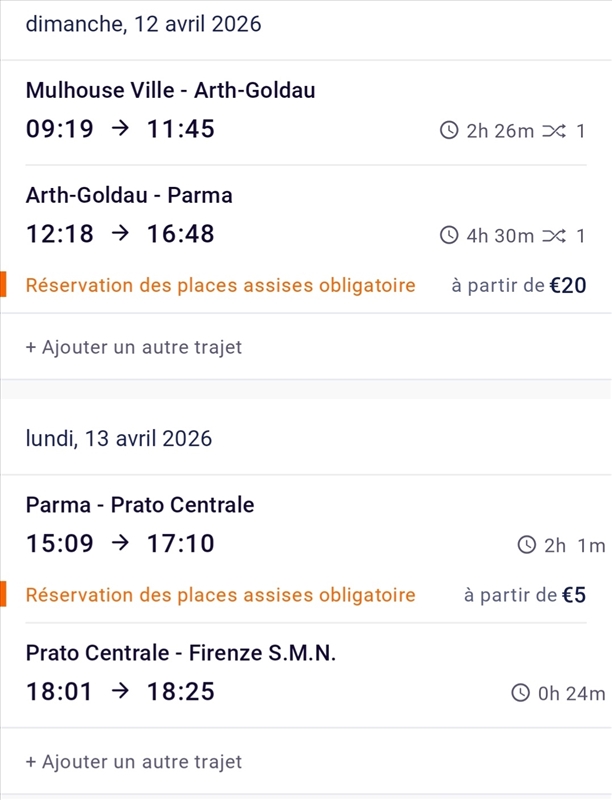
Task: Open the Parma - Prato Centrale journey
Action: tap(140, 506)
